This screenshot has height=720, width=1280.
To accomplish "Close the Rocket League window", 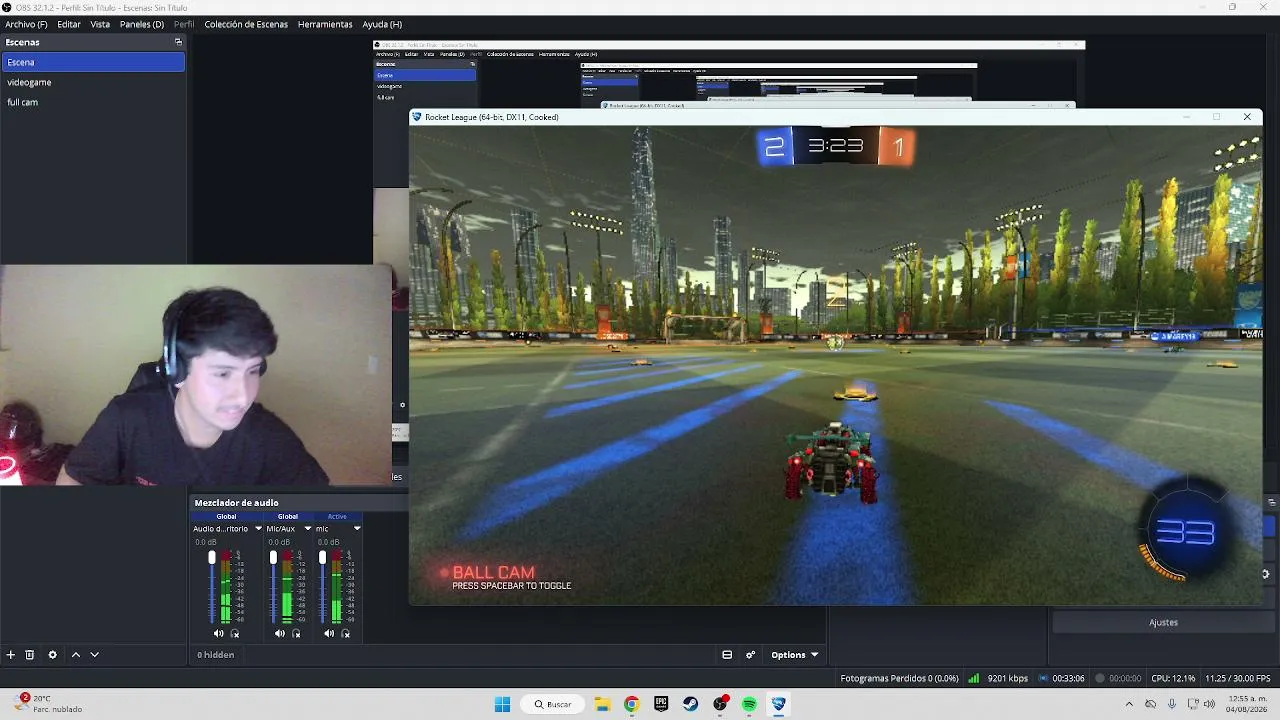I will [1247, 117].
